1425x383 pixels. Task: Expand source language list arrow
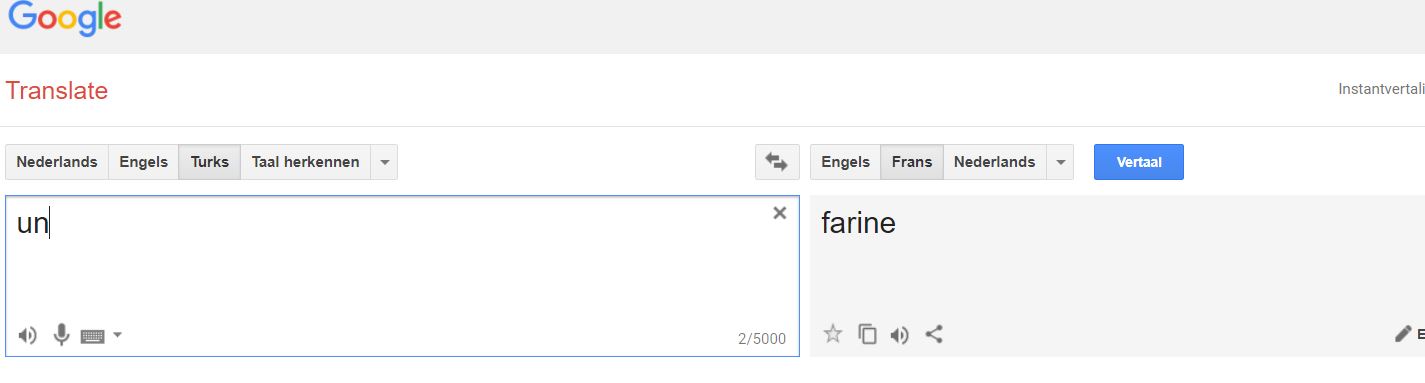(384, 162)
